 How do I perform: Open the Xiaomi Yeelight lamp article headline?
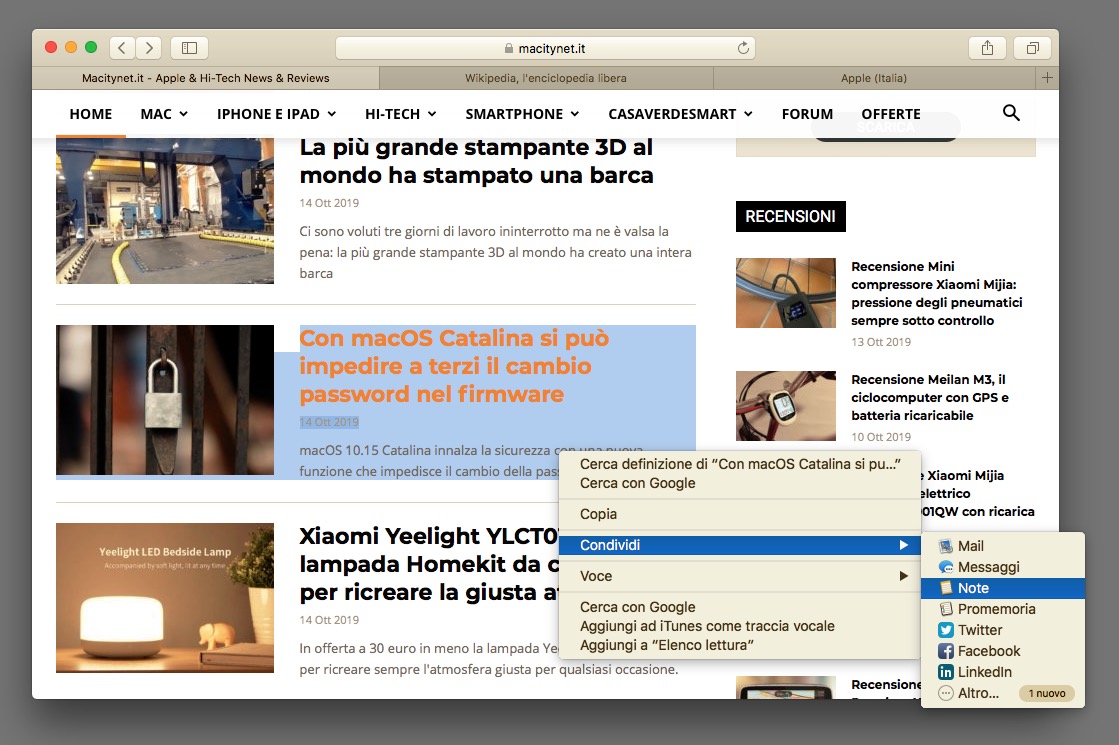pos(429,564)
